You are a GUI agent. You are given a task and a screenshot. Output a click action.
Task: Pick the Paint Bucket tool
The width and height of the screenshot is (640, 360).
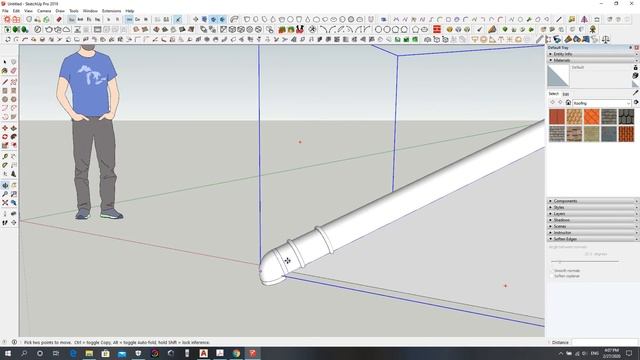tap(5, 71)
